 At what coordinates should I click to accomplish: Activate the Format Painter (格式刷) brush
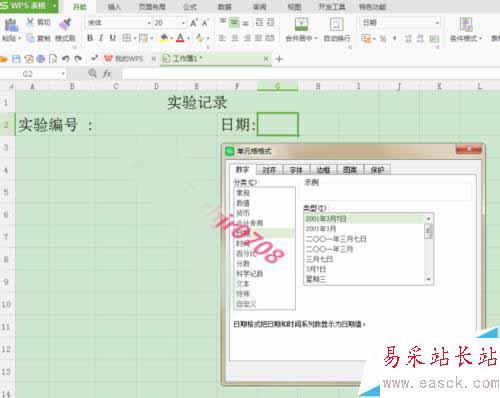pos(65,25)
